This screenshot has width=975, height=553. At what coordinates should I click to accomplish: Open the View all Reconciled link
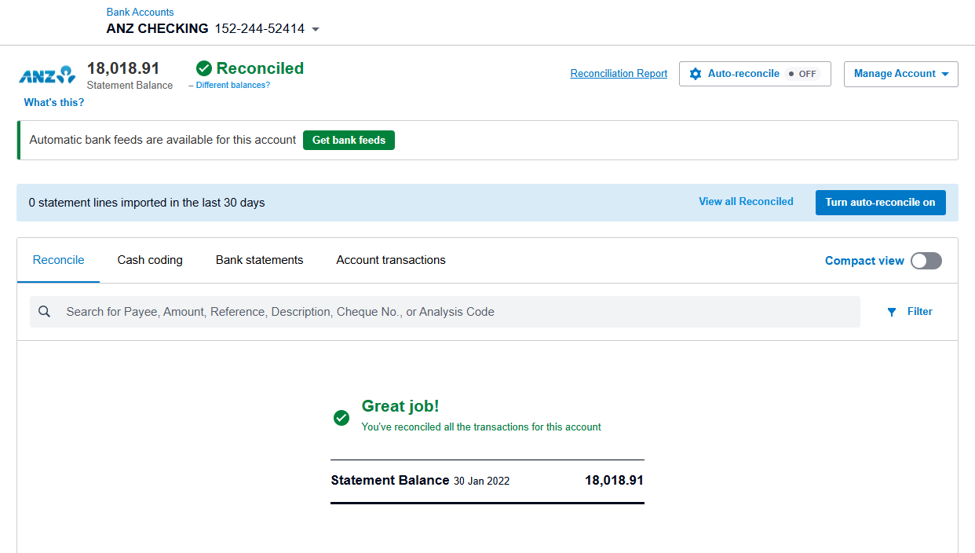pyautogui.click(x=746, y=202)
